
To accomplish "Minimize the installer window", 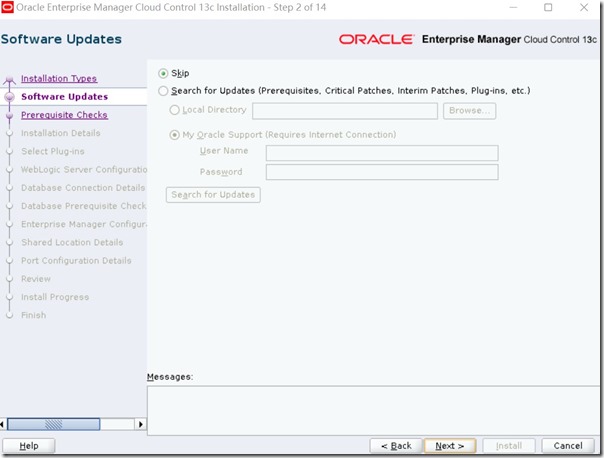I will 513,7.
